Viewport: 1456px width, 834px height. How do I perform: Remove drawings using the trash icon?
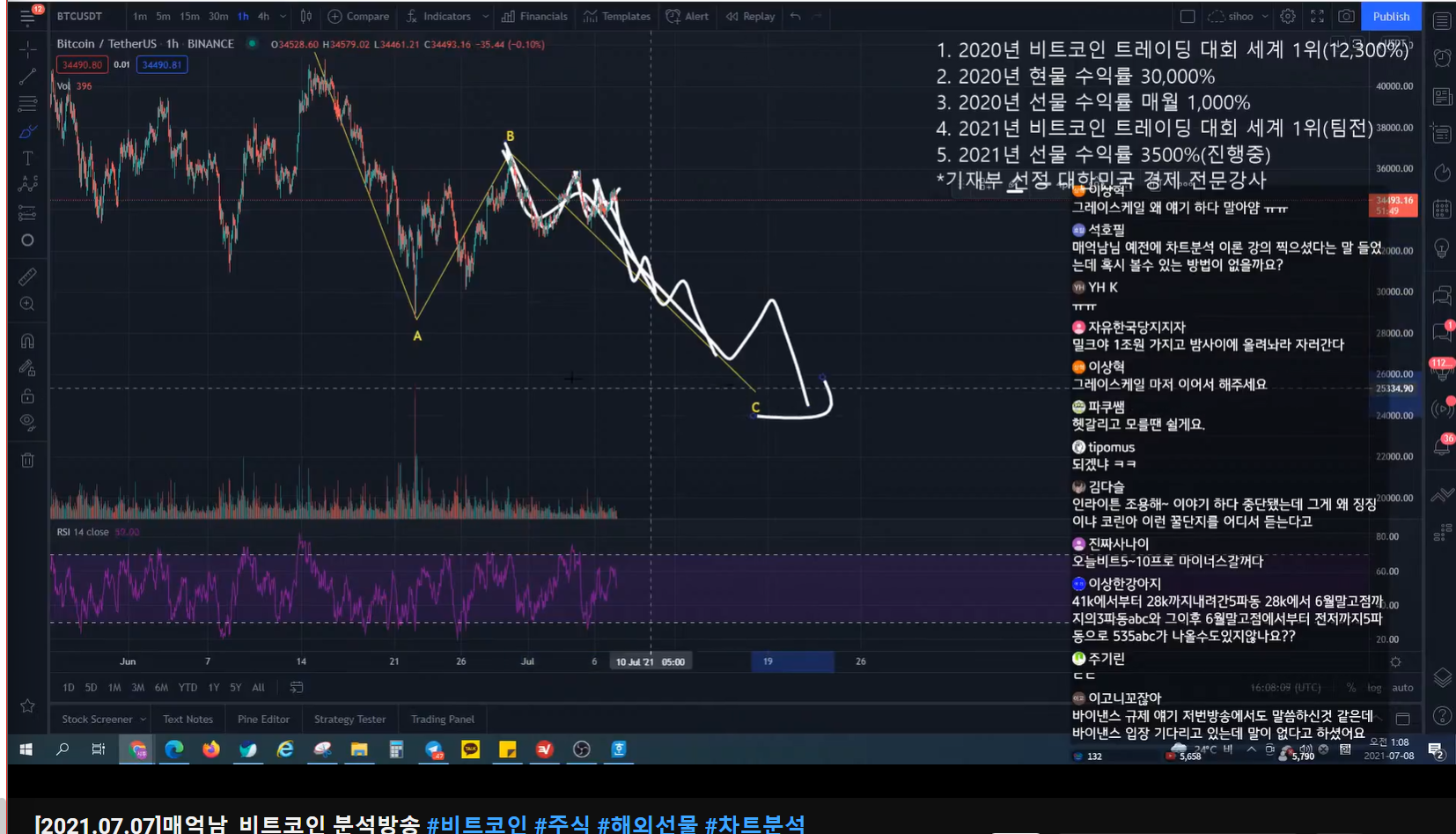(27, 460)
